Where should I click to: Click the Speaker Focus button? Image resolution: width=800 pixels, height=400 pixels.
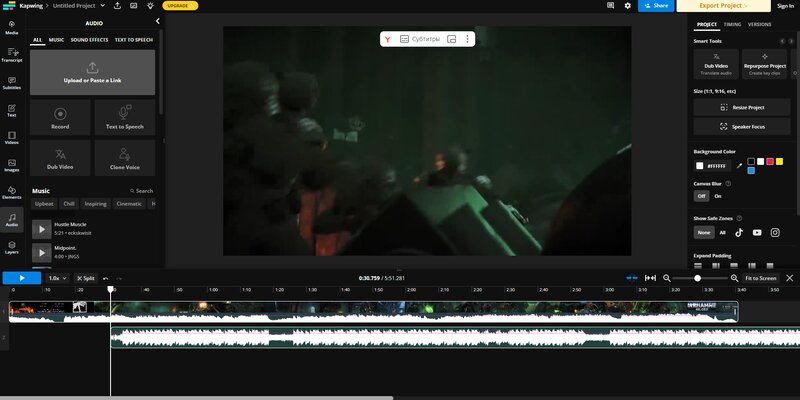(x=742, y=127)
